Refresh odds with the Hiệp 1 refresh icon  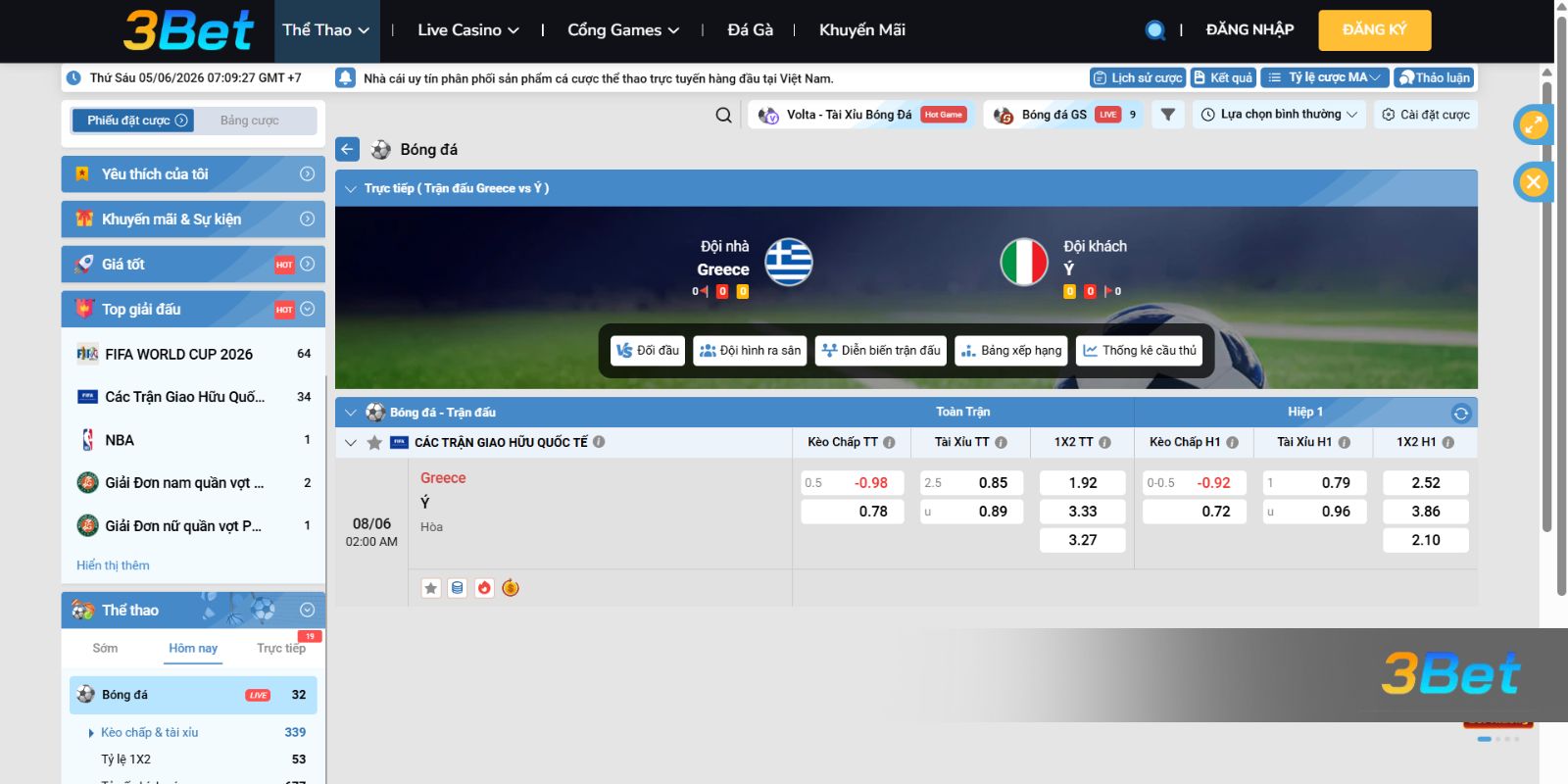(1461, 413)
